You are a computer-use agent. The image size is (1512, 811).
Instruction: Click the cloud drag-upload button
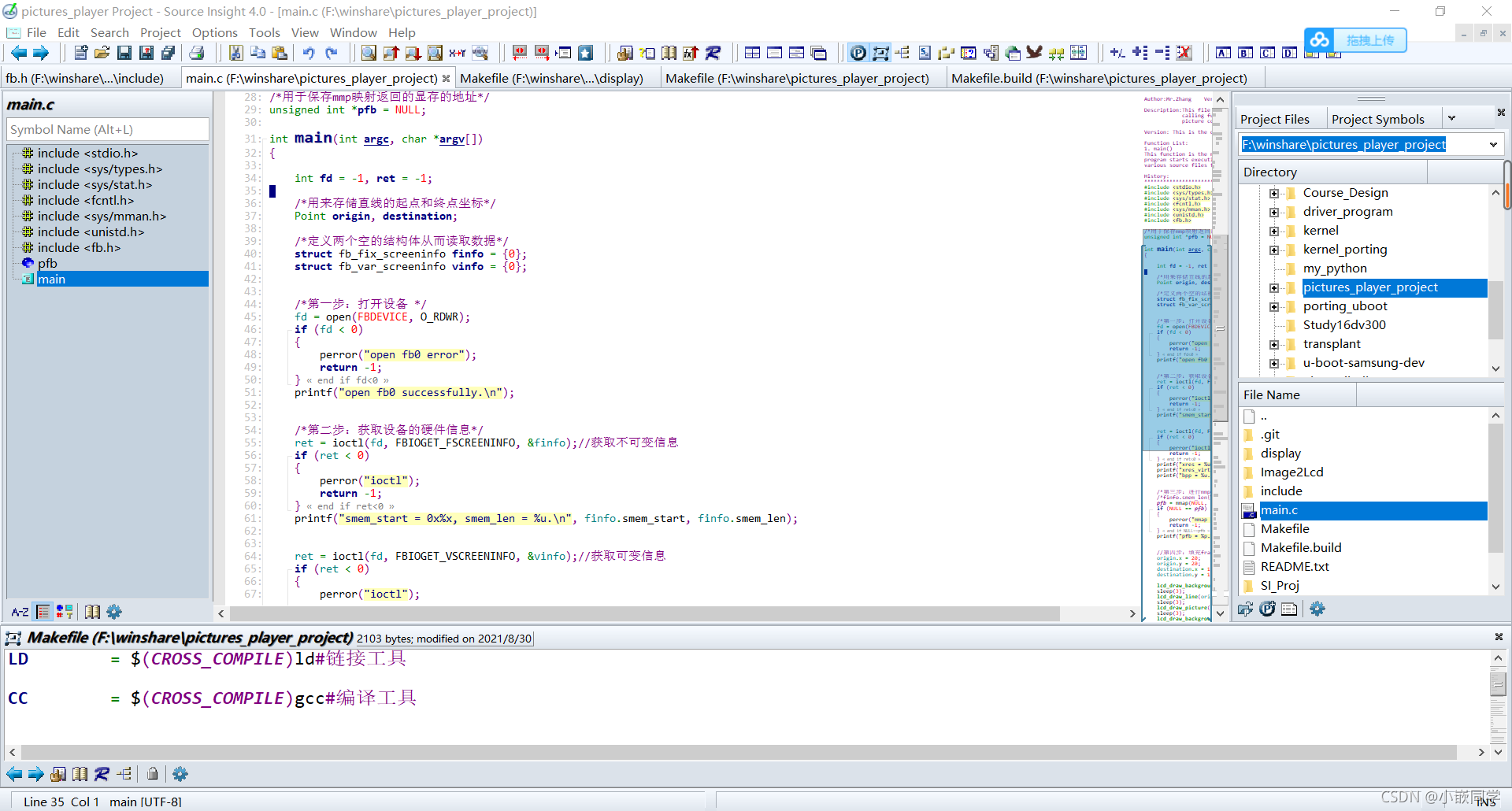pos(1355,39)
